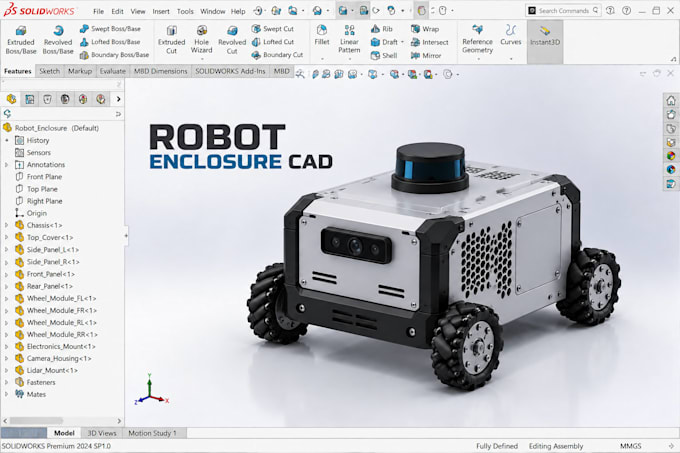Open the Motion Study 1 tab

click(153, 433)
